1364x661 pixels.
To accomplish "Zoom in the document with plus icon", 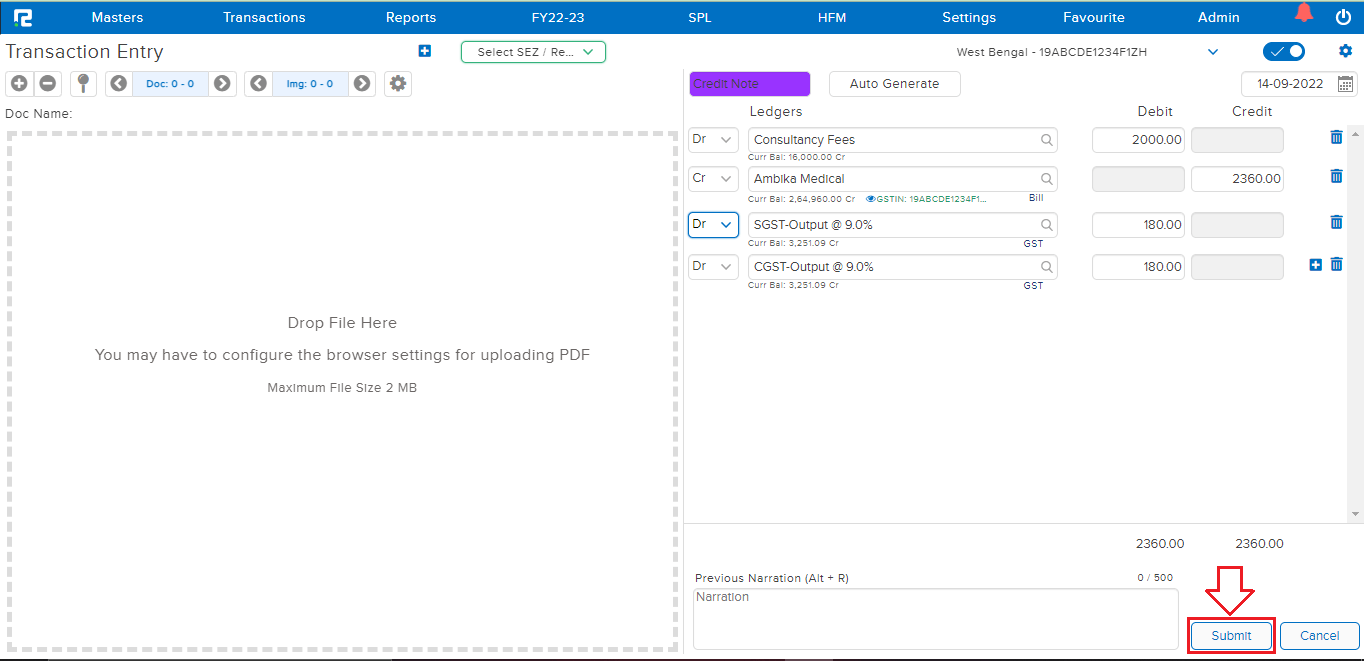I will [x=19, y=84].
